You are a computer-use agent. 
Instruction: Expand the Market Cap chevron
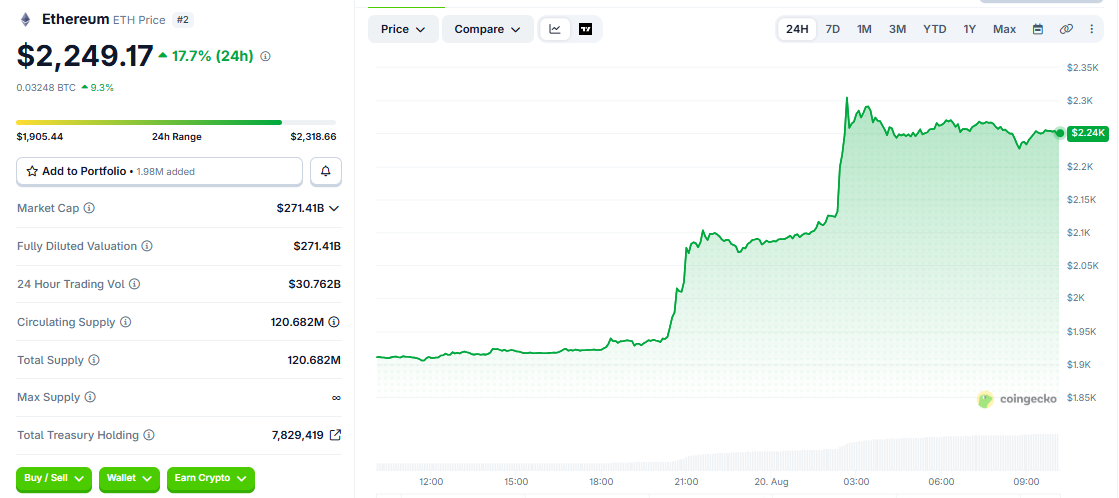[334, 208]
